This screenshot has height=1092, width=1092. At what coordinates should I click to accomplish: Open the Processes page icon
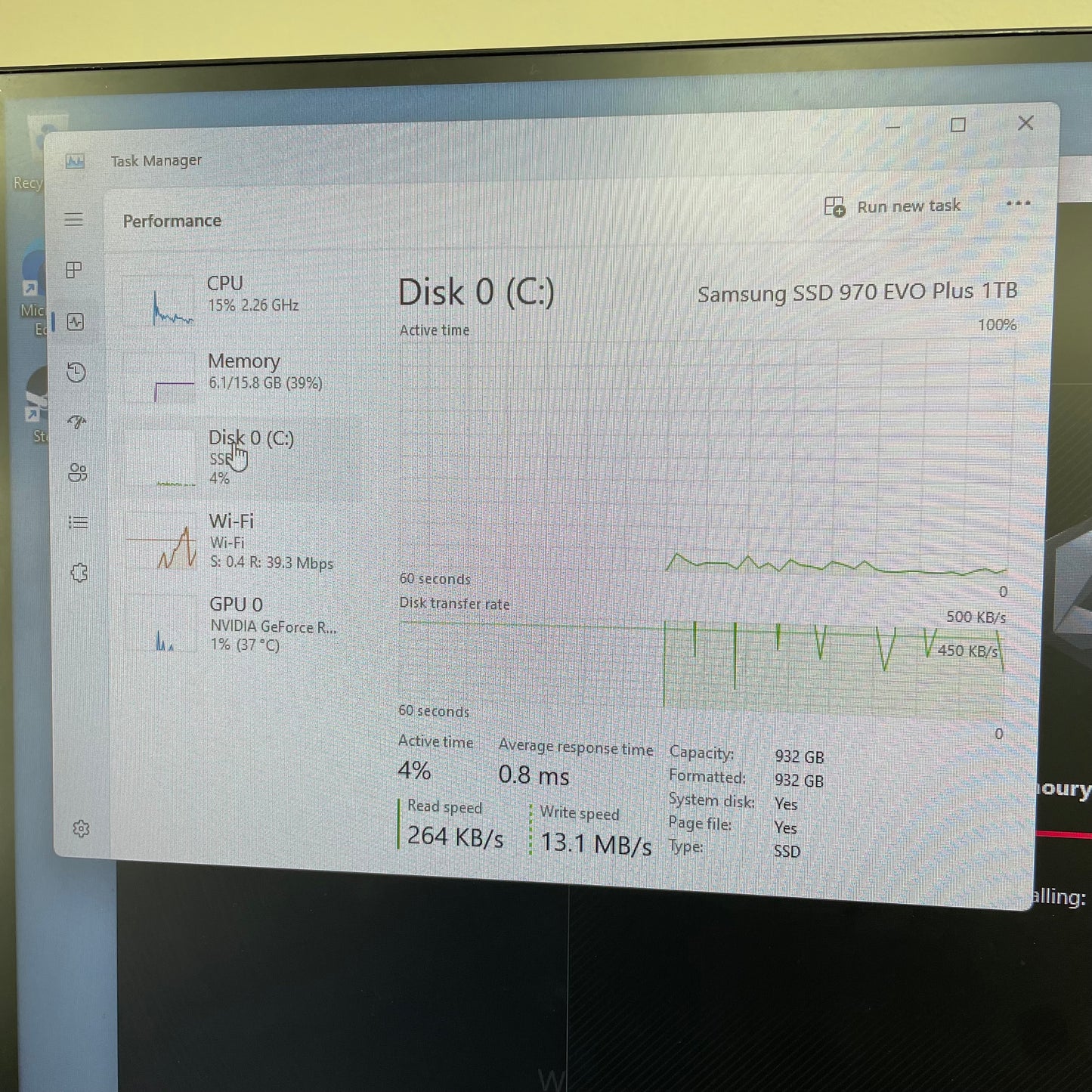coord(74,271)
